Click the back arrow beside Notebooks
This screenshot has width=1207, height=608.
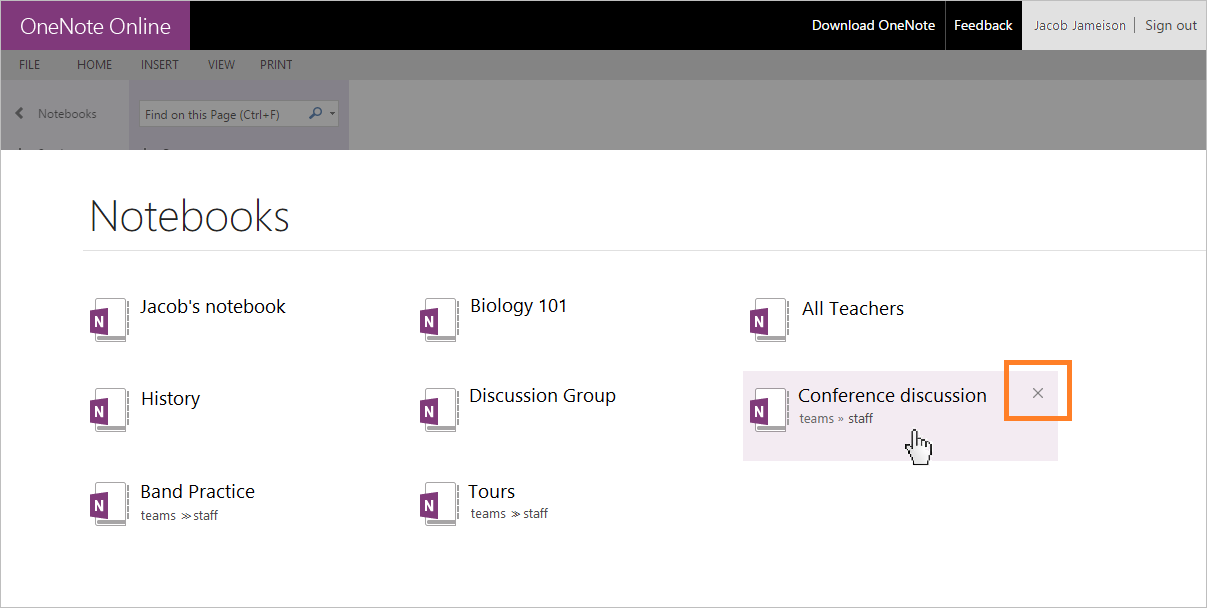[x=20, y=114]
